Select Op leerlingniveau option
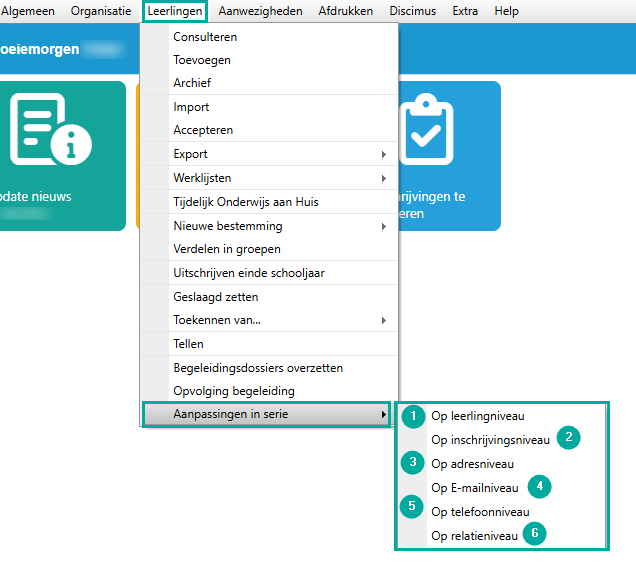 (x=477, y=415)
